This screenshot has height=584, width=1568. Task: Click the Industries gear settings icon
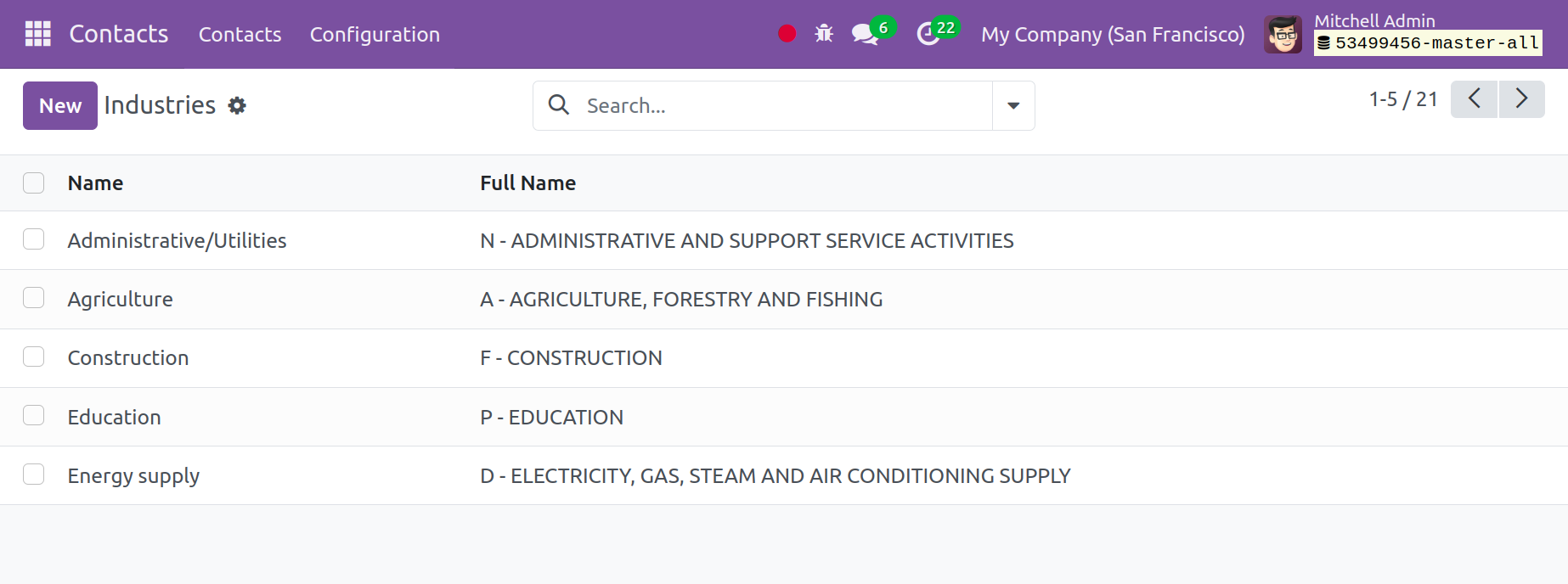coord(237,105)
